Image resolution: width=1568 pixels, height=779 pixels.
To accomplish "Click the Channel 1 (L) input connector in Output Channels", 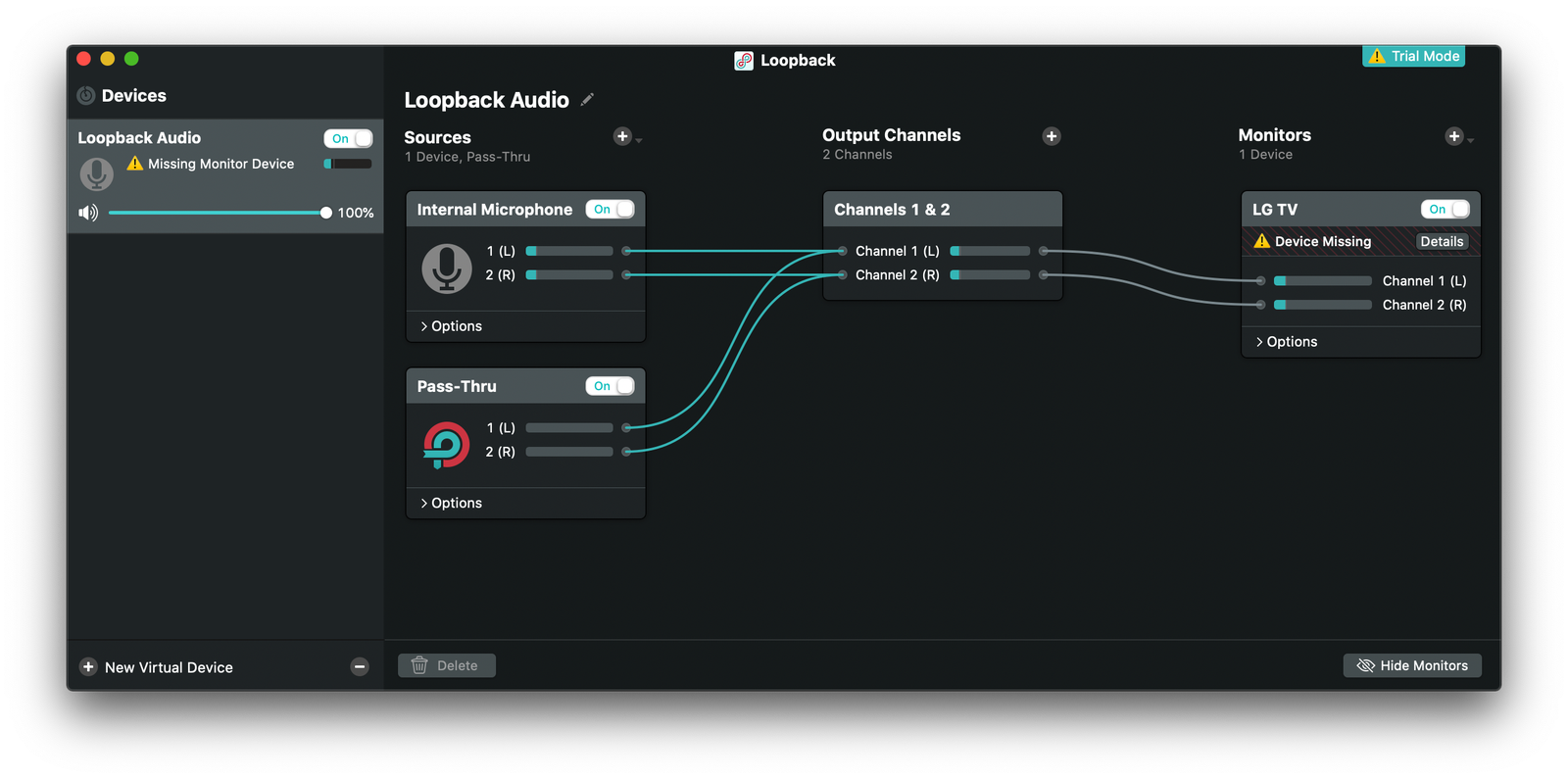I will tap(842, 251).
